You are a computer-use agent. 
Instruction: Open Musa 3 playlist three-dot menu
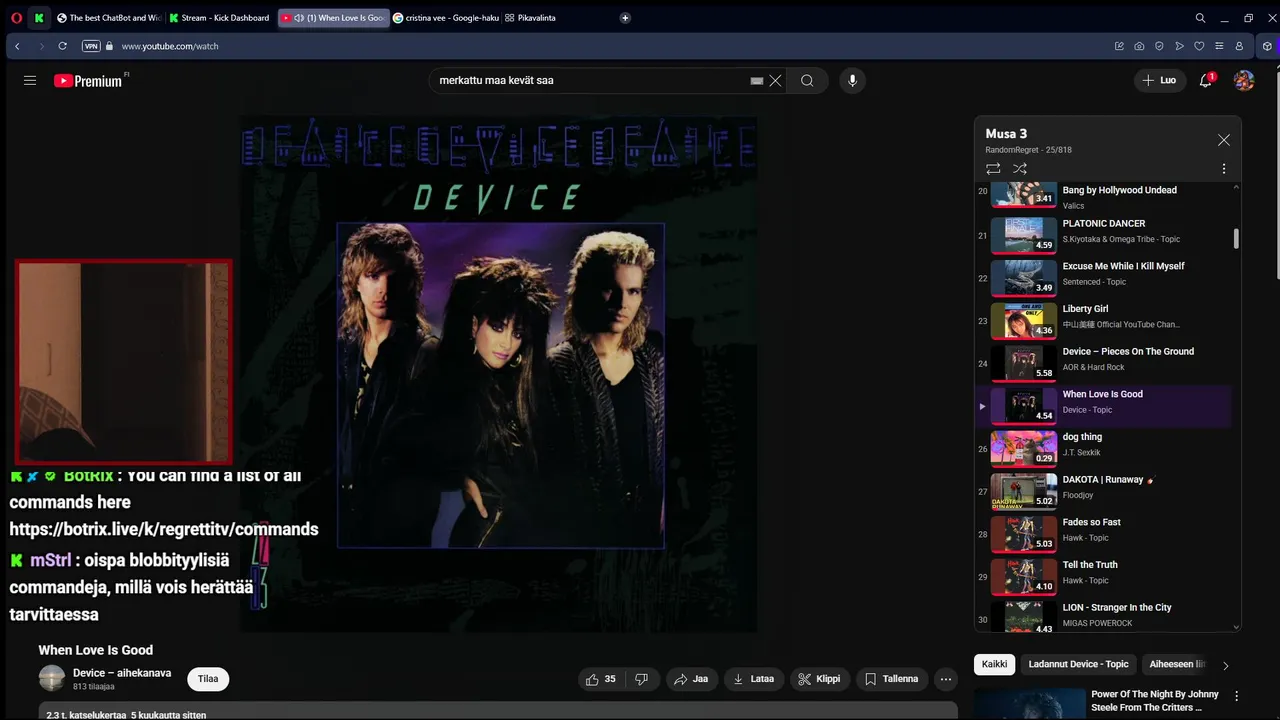pos(1224,169)
